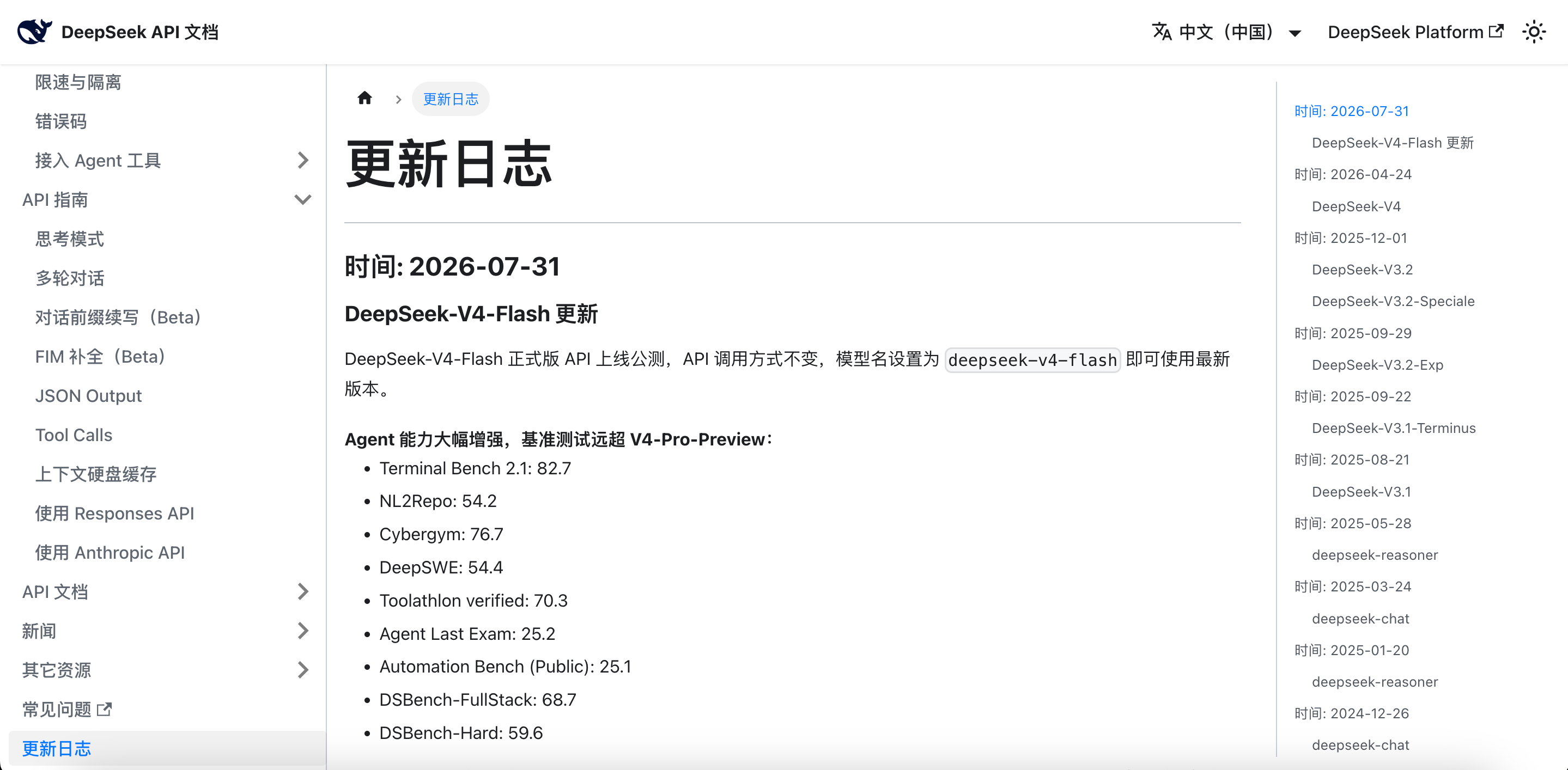Open 错误码 sidebar page
The image size is (1568, 770).
click(61, 121)
